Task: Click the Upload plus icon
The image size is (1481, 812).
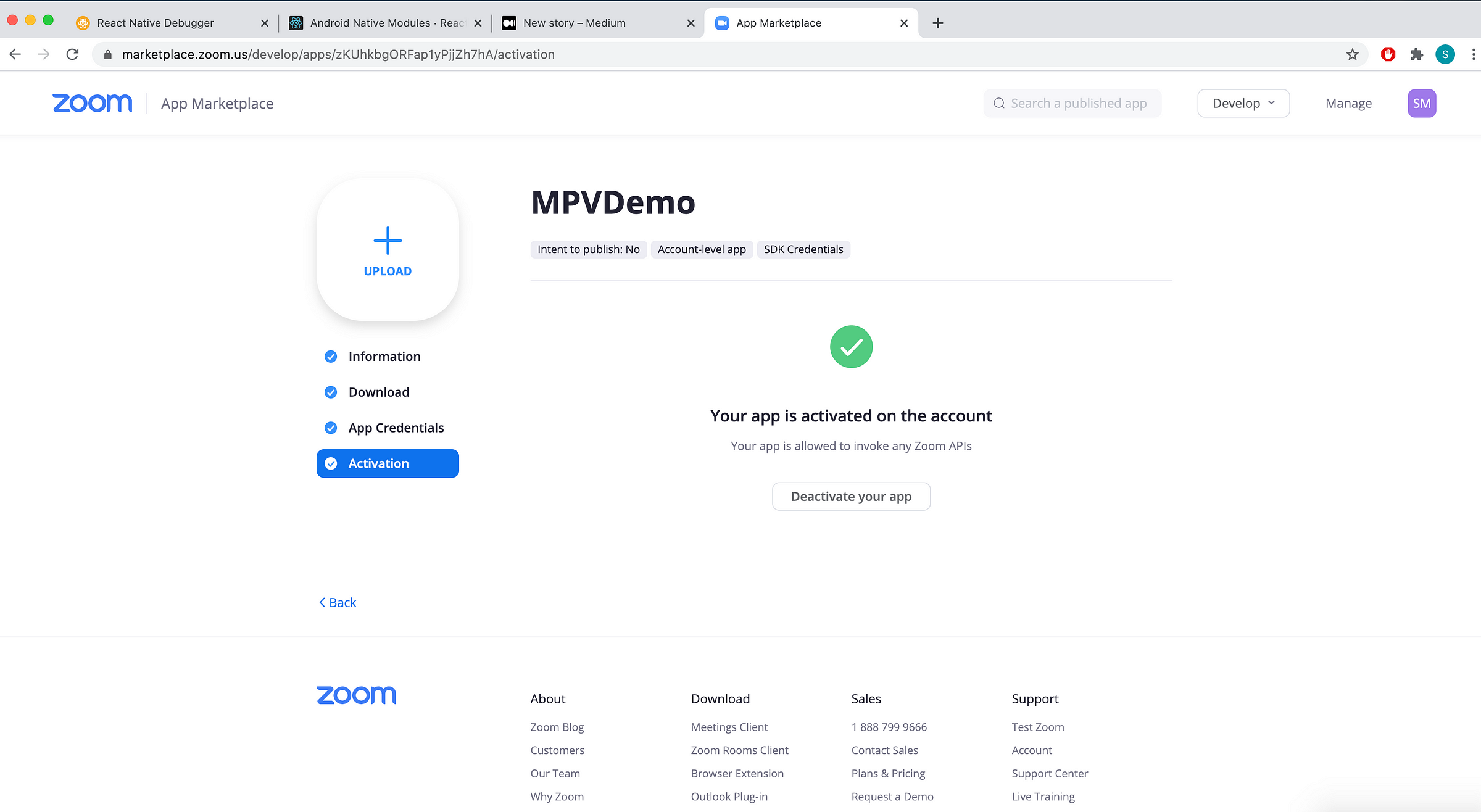Action: (388, 241)
